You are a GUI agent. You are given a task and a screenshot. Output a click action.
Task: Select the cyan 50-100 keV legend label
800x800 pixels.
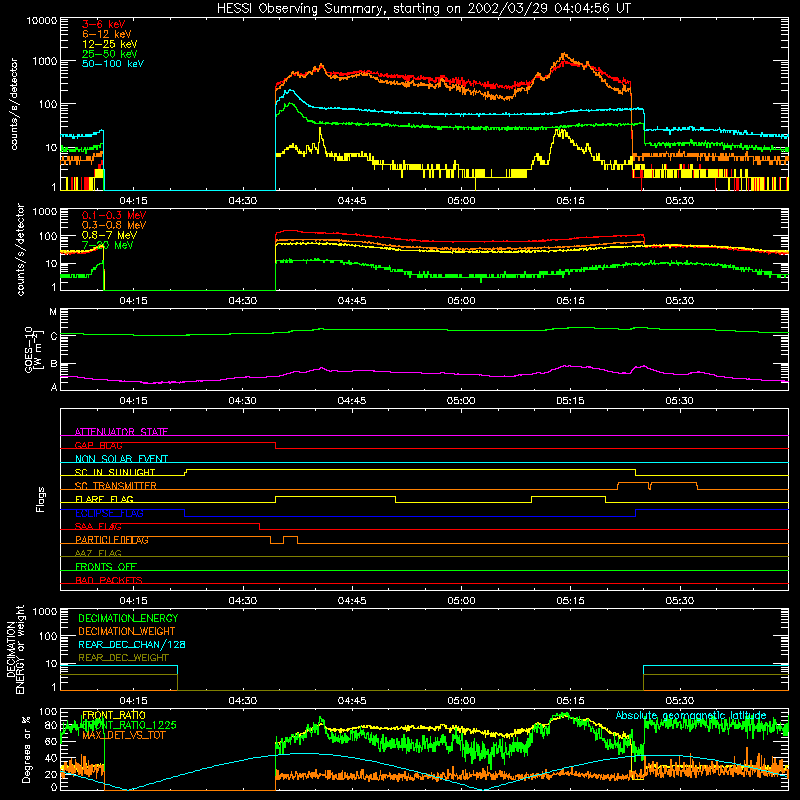(x=113, y=64)
